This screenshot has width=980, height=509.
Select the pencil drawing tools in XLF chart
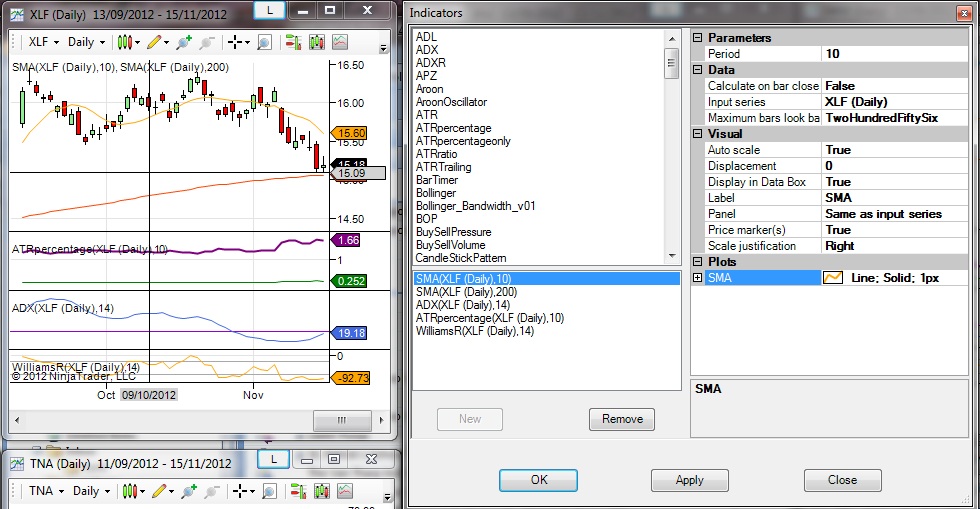point(158,42)
